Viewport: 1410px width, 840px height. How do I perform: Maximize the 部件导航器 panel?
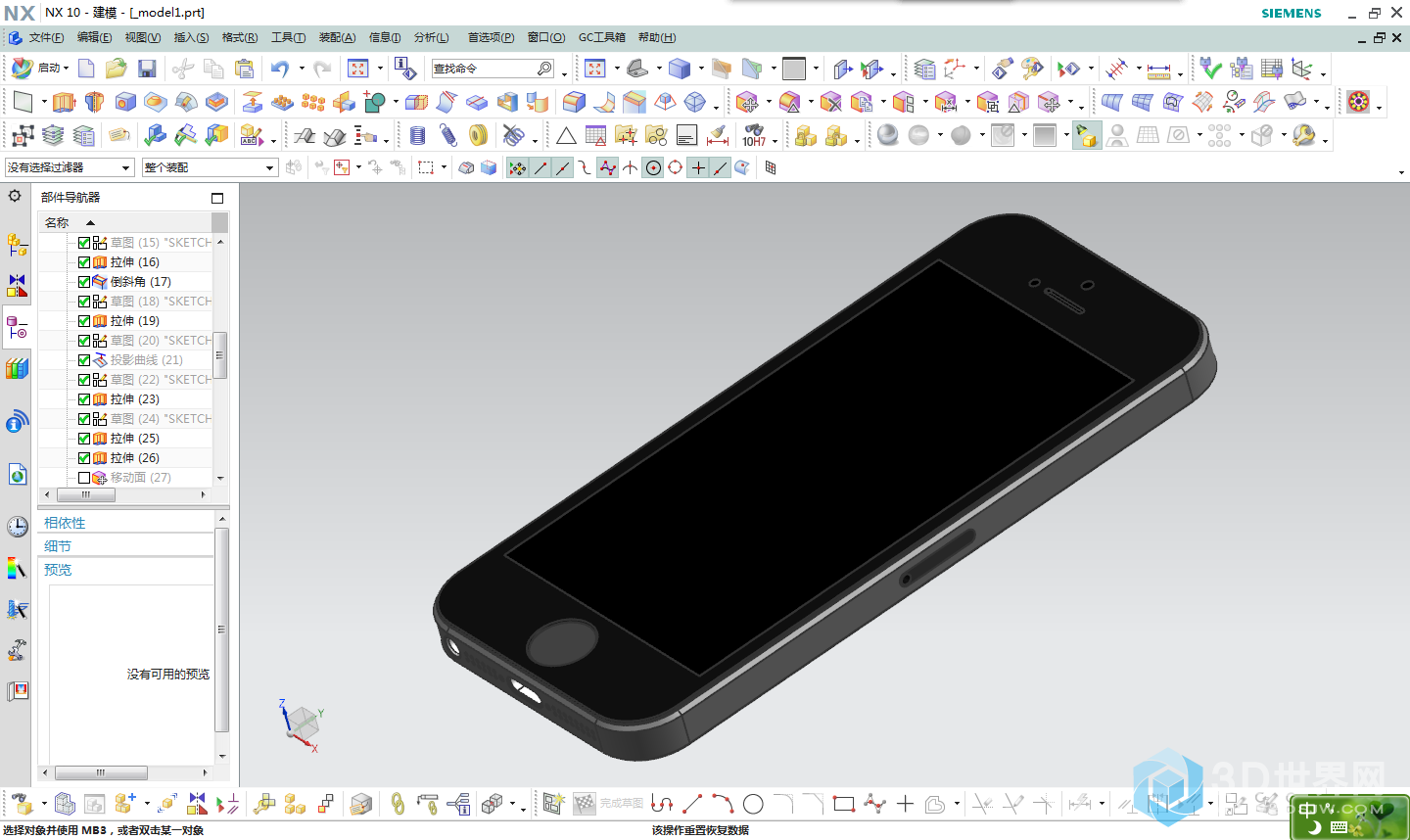[x=217, y=198]
